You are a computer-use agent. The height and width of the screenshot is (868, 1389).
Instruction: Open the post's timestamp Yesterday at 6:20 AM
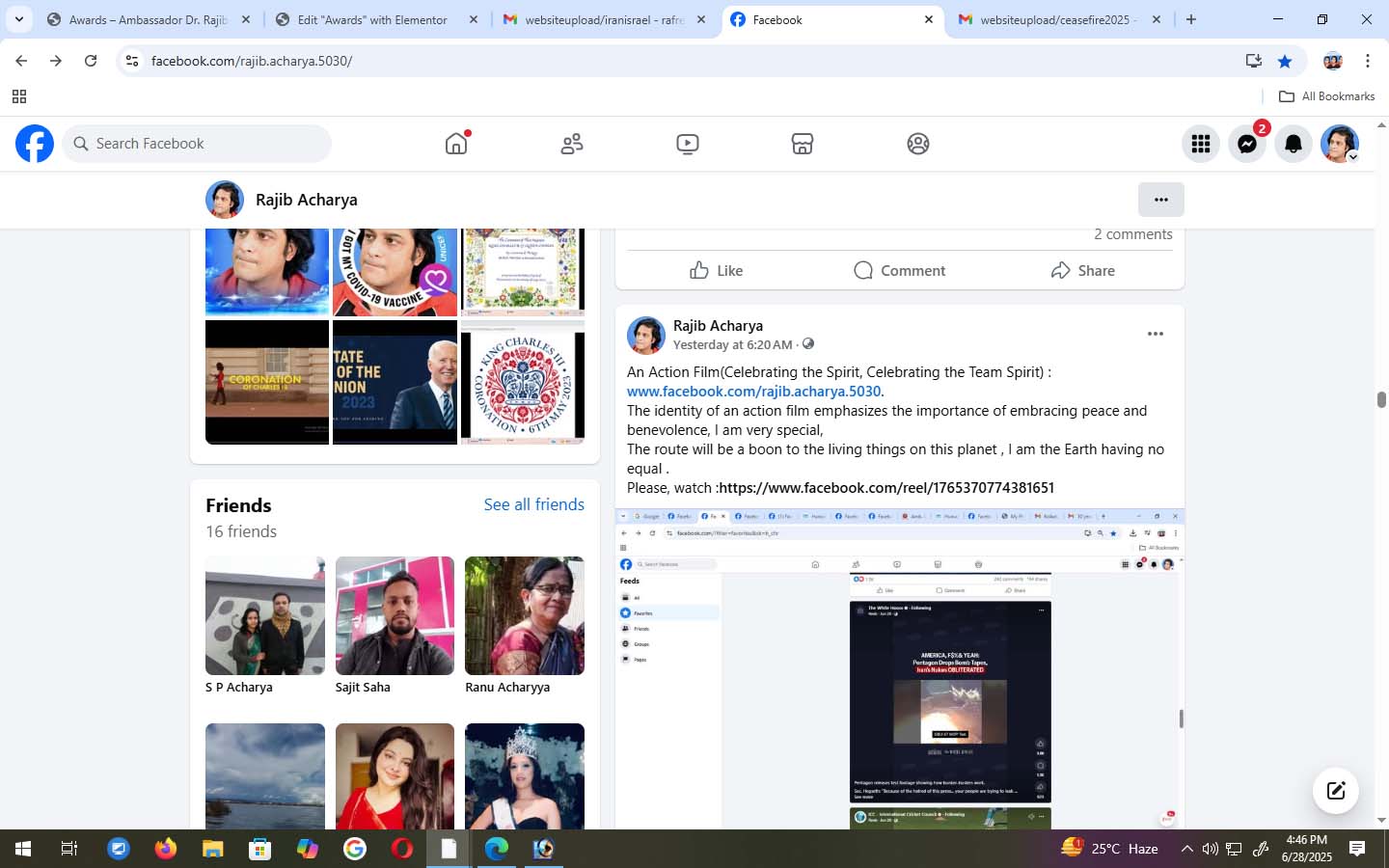(x=732, y=344)
